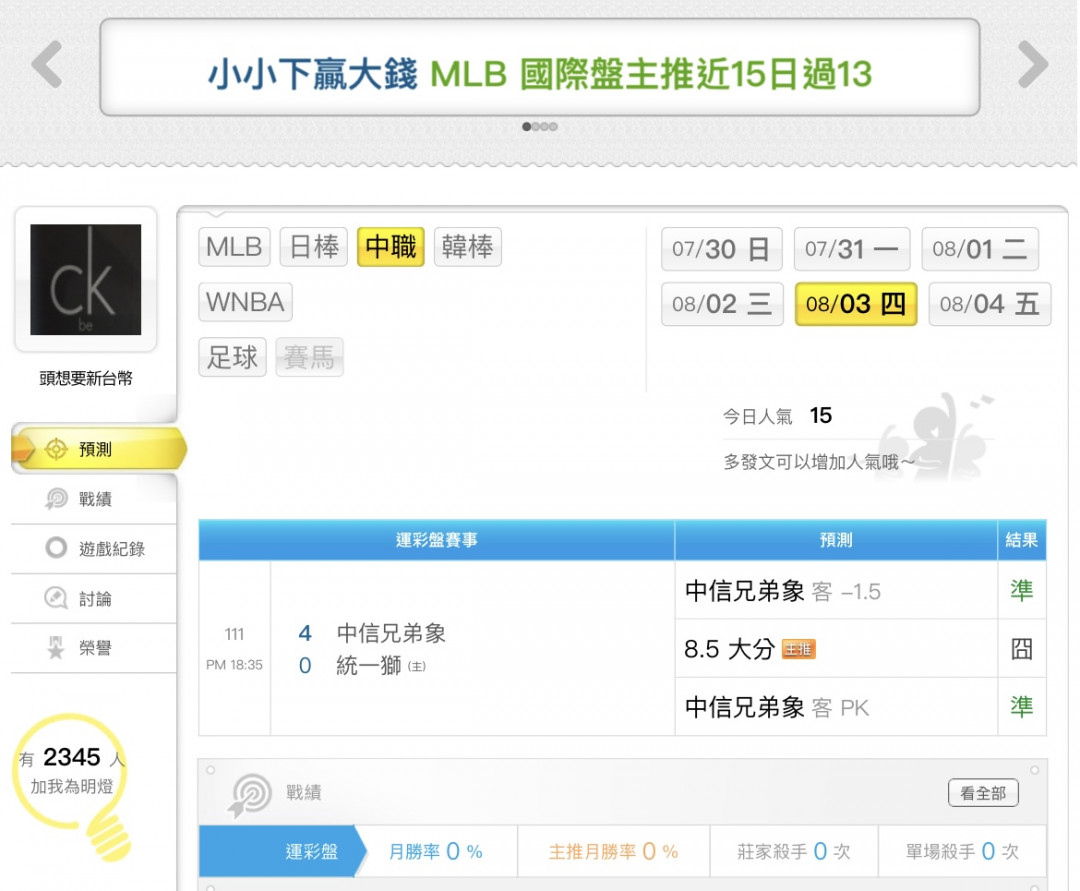
Task: Click the game time PM 18:35
Action: (x=234, y=665)
